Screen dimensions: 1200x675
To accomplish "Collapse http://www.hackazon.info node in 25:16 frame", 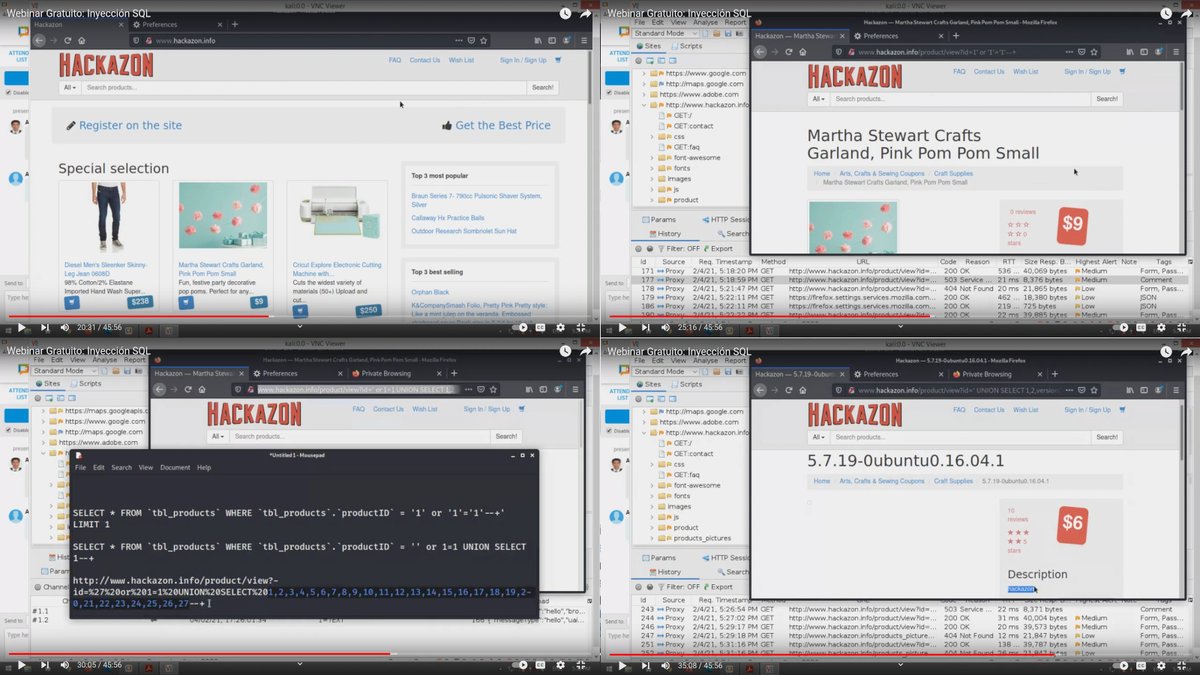I will [644, 105].
